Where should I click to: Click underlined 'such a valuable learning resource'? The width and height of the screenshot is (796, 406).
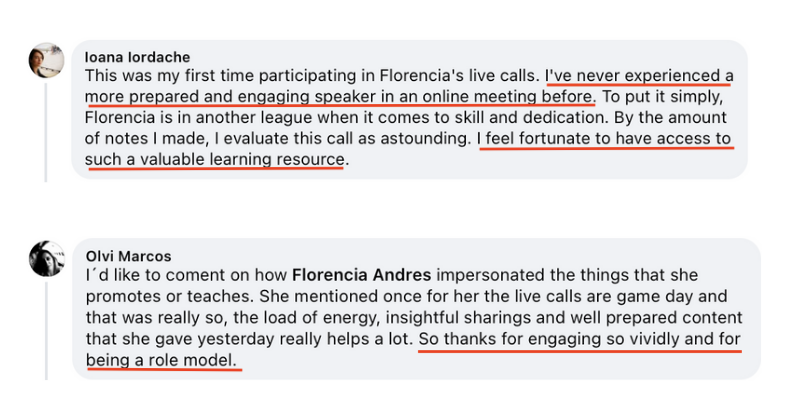pyautogui.click(x=215, y=159)
